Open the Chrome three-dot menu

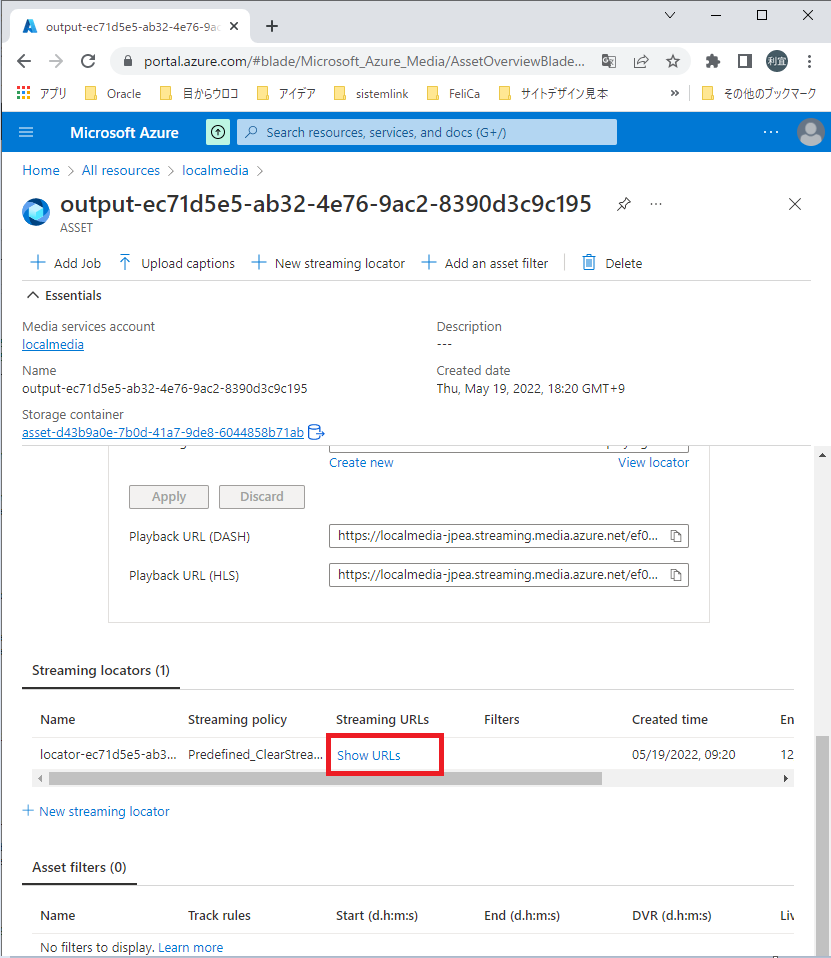click(809, 61)
